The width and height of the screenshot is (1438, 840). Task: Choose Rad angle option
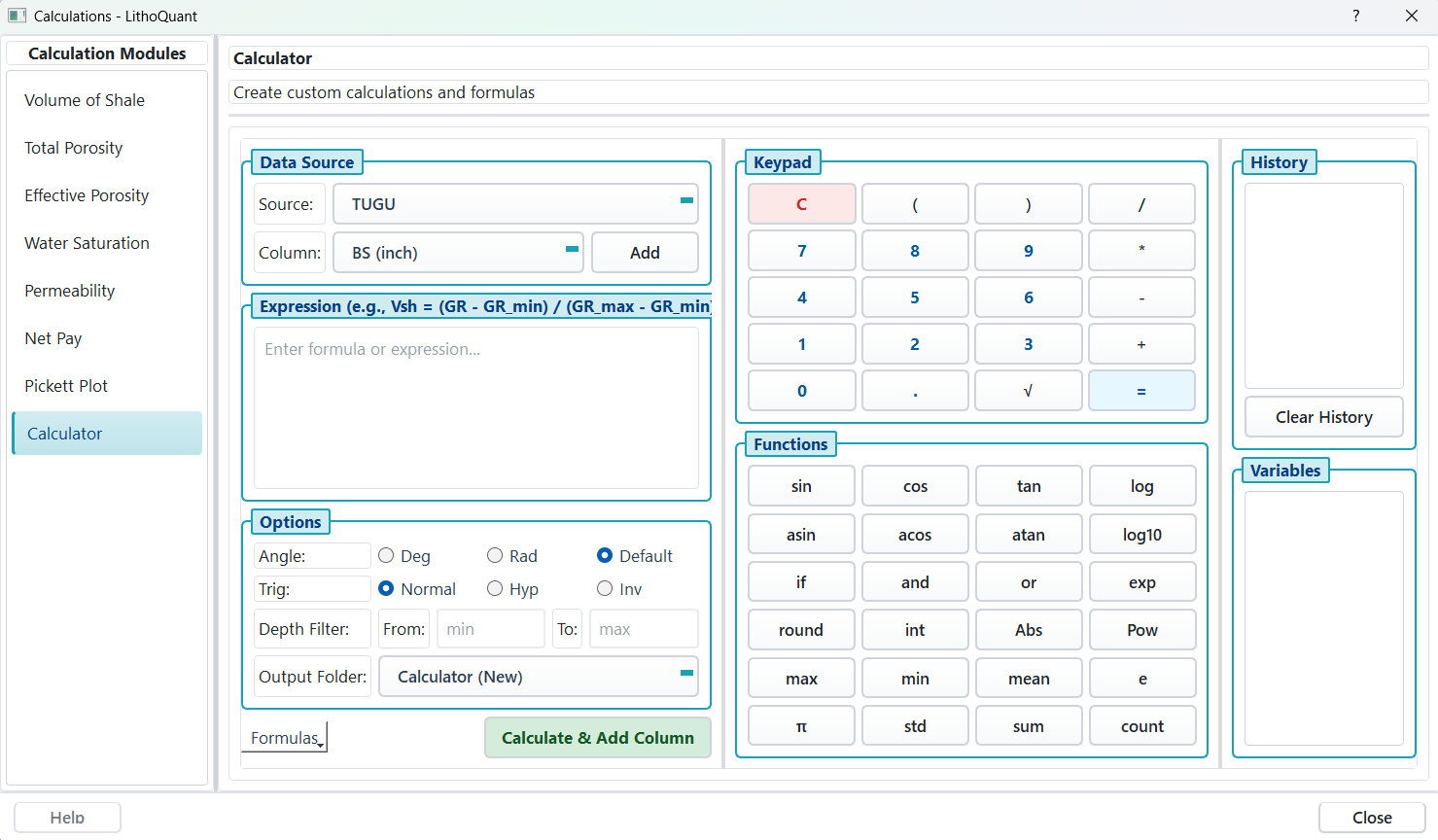(495, 556)
